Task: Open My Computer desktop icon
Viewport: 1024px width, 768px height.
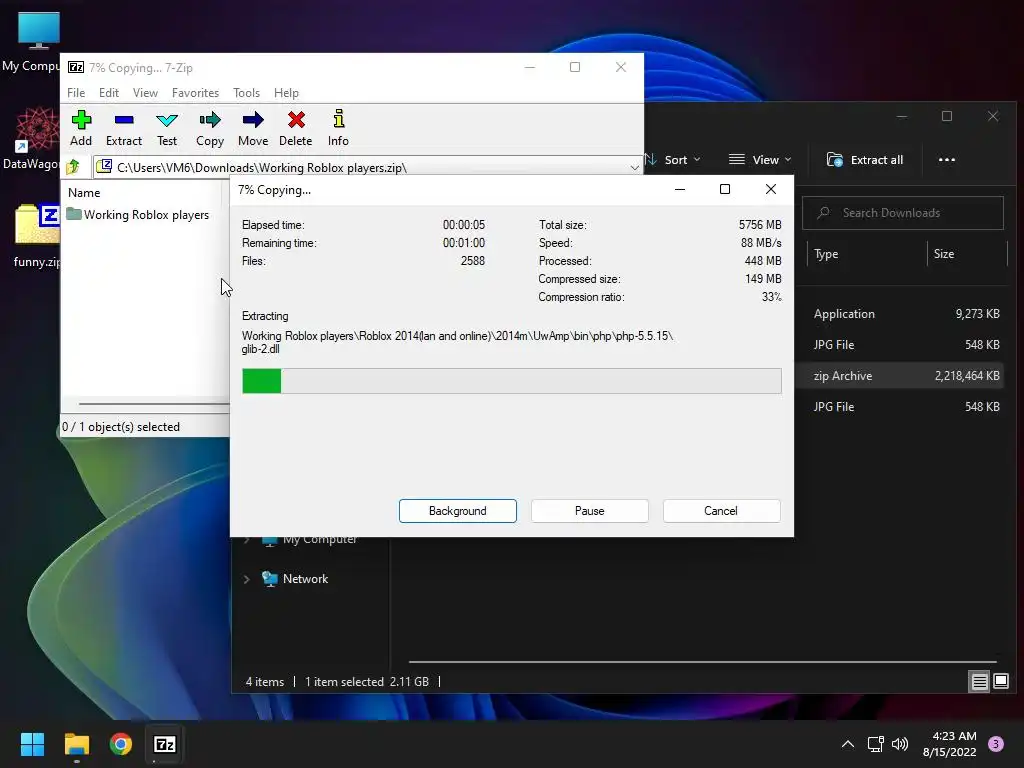Action: (31, 42)
